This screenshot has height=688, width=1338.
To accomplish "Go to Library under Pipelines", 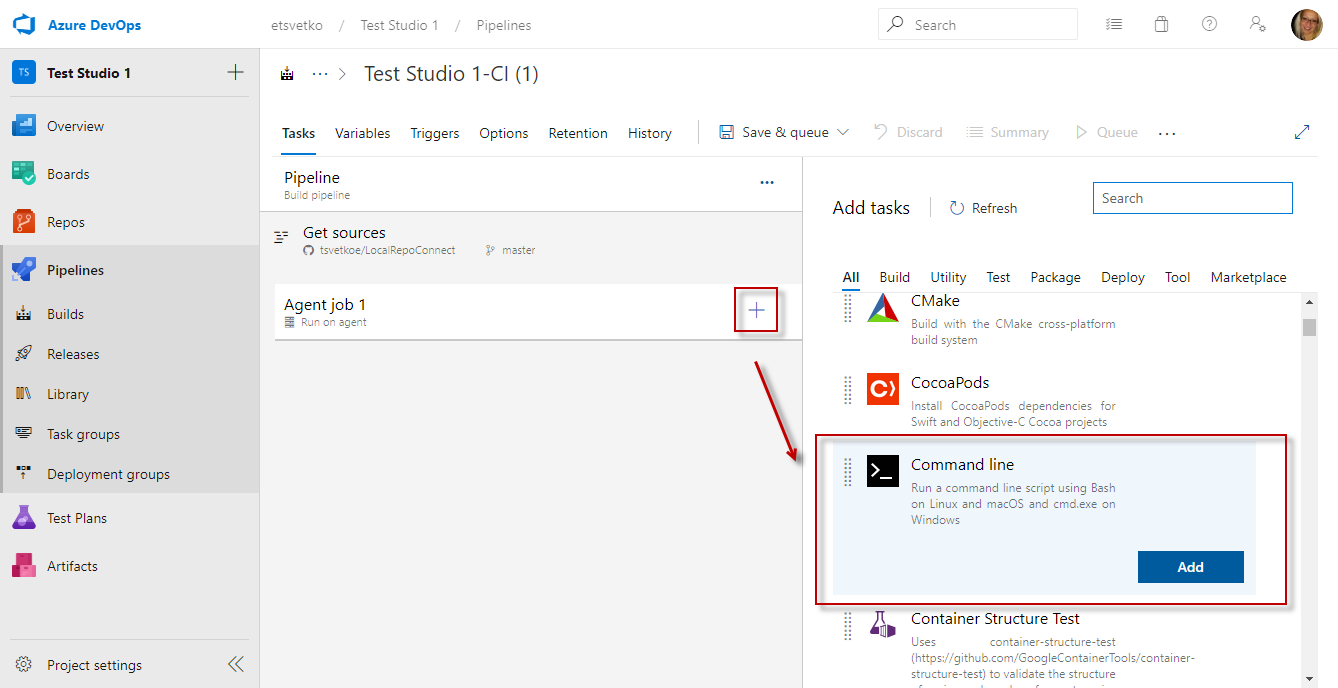I will 130,394.
